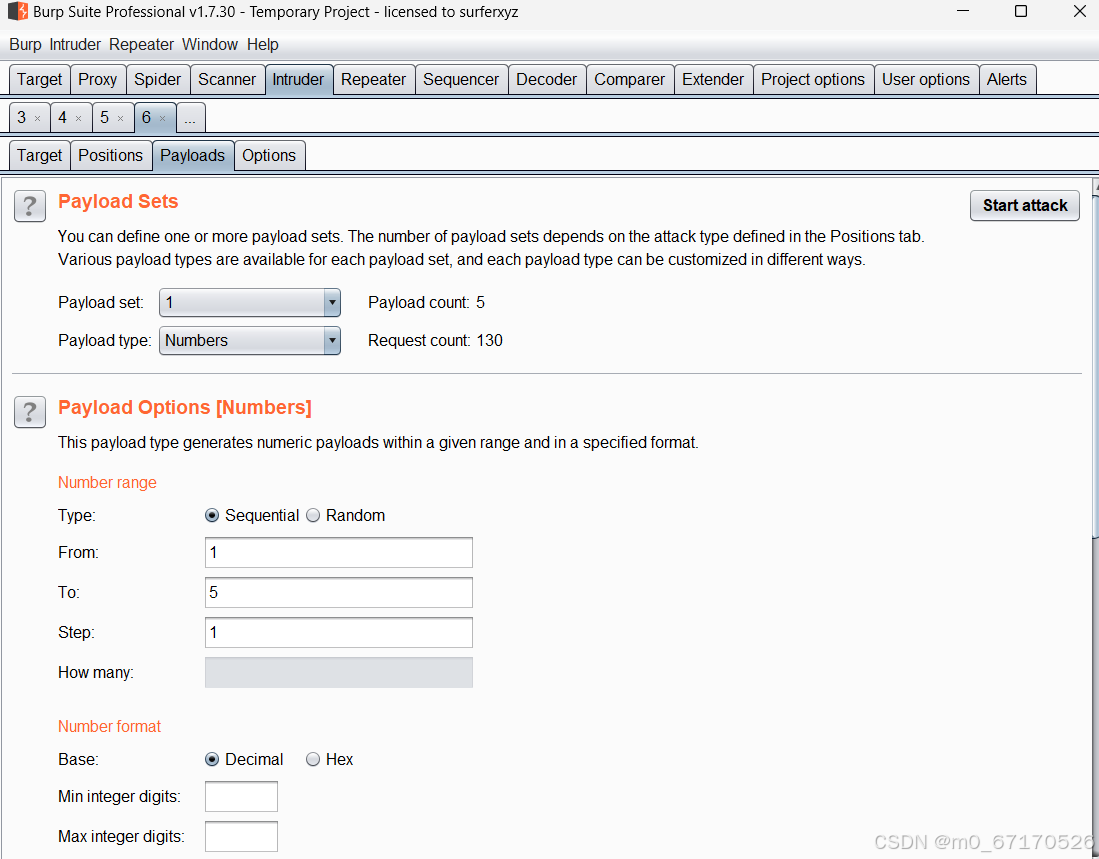1099x859 pixels.
Task: Select the Payloads sub-tab
Action: pos(193,156)
